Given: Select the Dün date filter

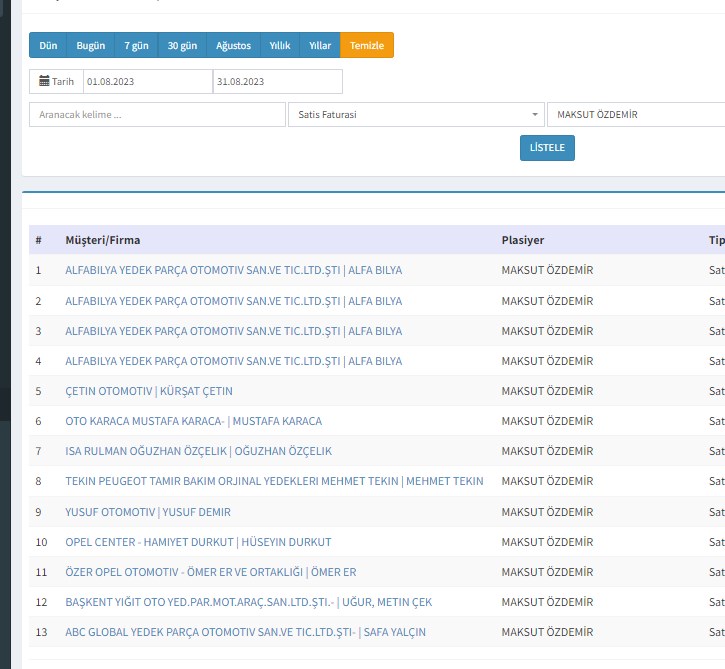Looking at the screenshot, I should (48, 45).
